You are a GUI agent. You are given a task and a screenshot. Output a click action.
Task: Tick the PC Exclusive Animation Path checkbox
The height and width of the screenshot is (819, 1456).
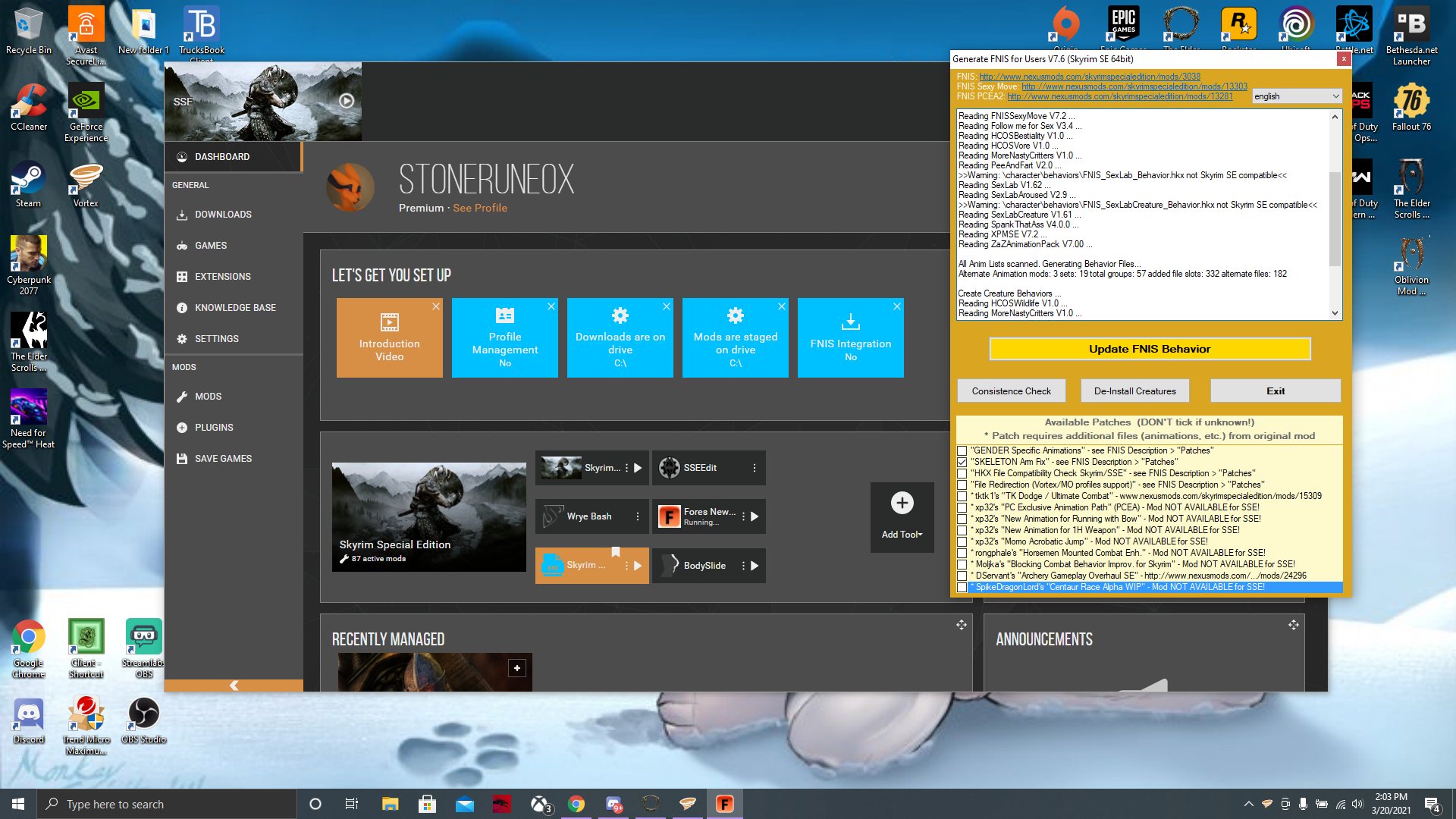pyautogui.click(x=962, y=507)
